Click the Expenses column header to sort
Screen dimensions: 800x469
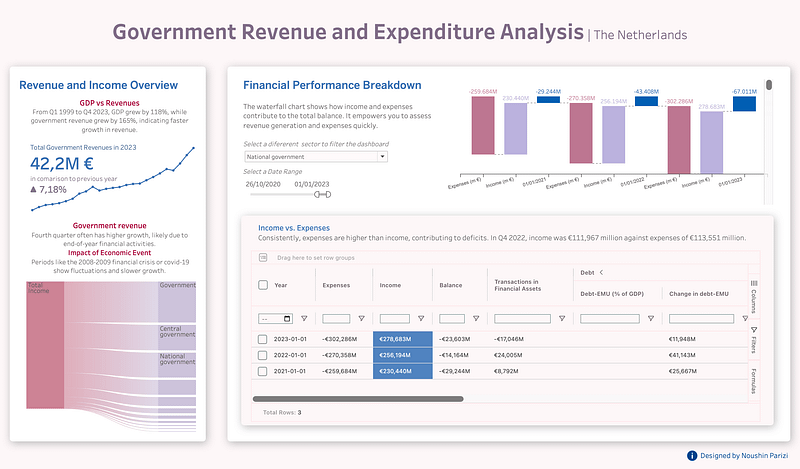336,285
